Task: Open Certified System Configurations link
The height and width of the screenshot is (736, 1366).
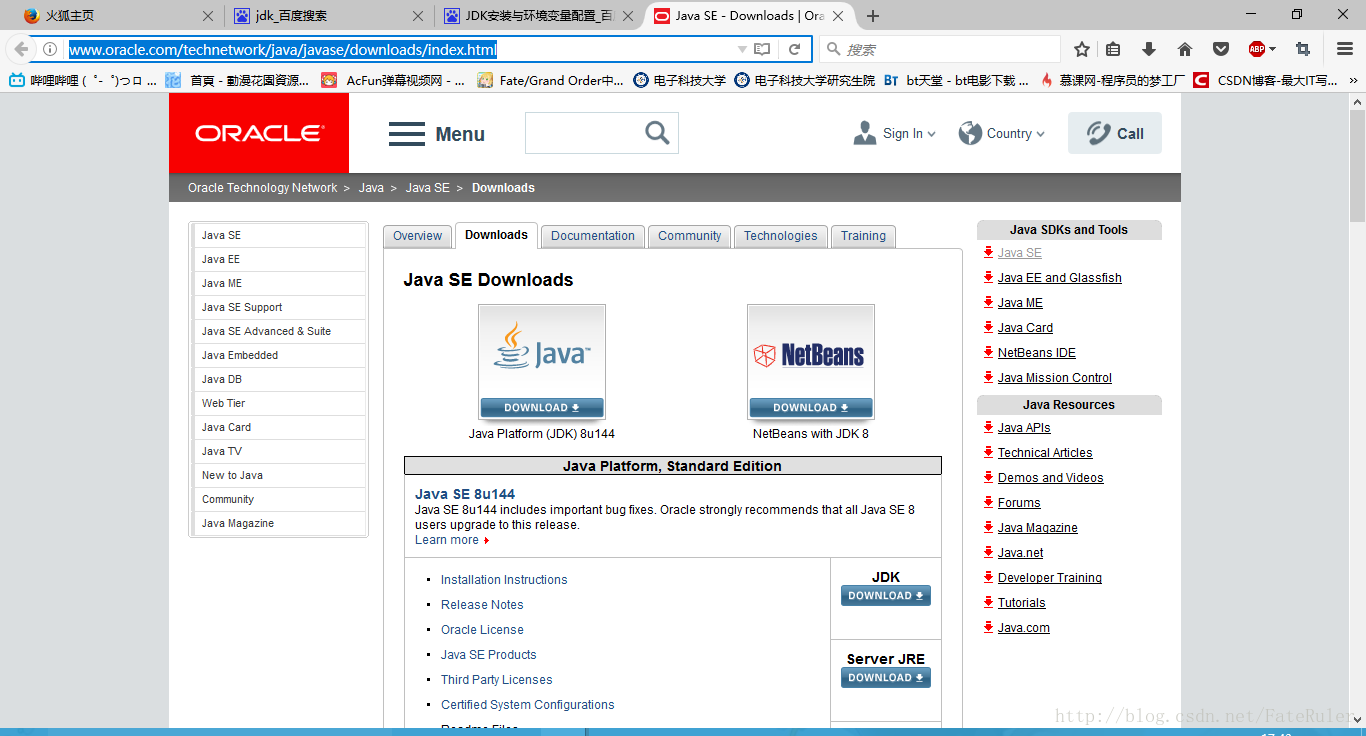Action: click(x=528, y=705)
